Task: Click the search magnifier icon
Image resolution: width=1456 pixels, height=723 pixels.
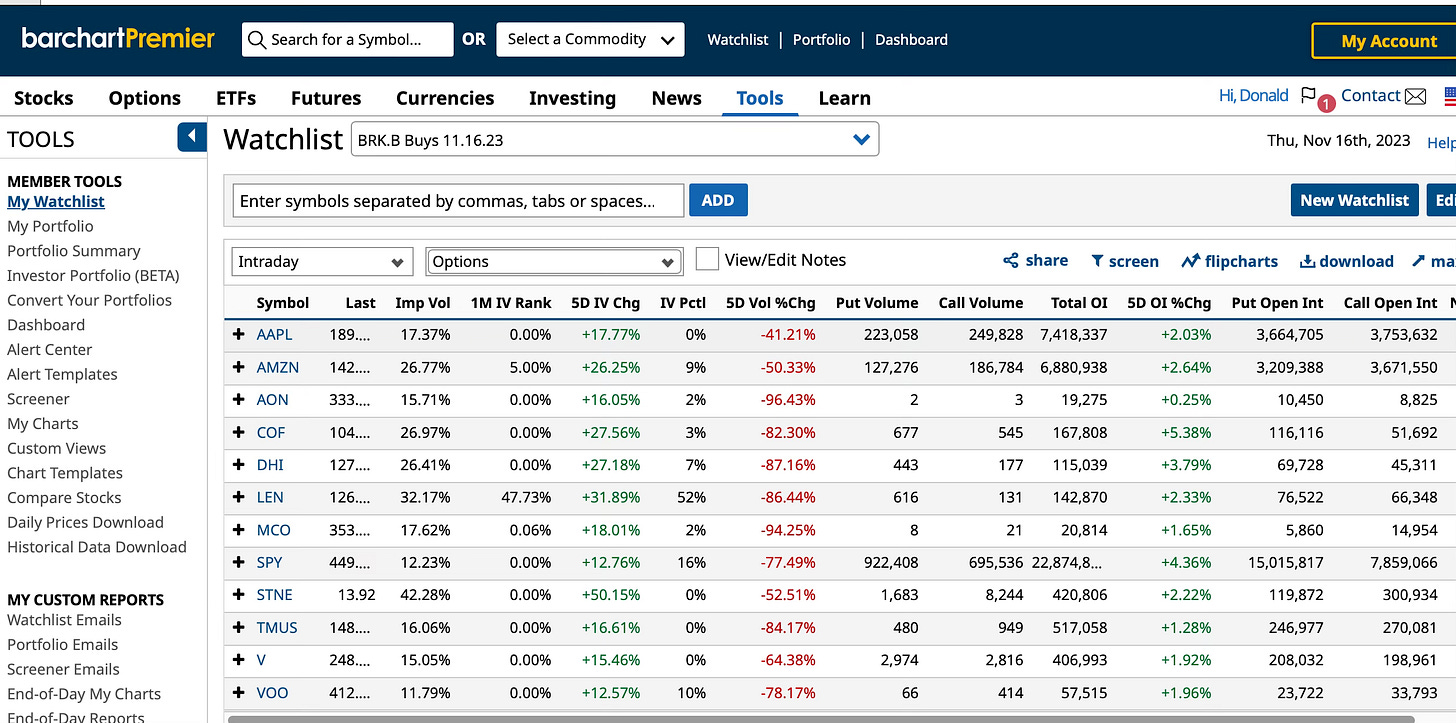Action: click(x=256, y=40)
